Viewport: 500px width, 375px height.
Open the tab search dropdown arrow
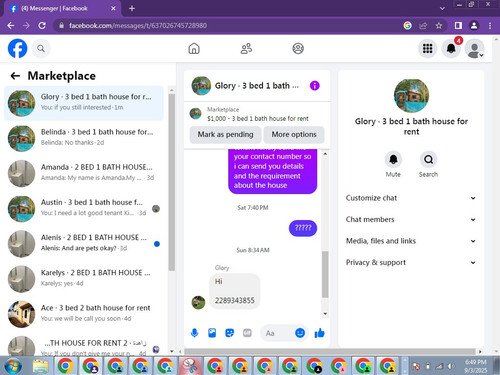pyautogui.click(x=442, y=8)
